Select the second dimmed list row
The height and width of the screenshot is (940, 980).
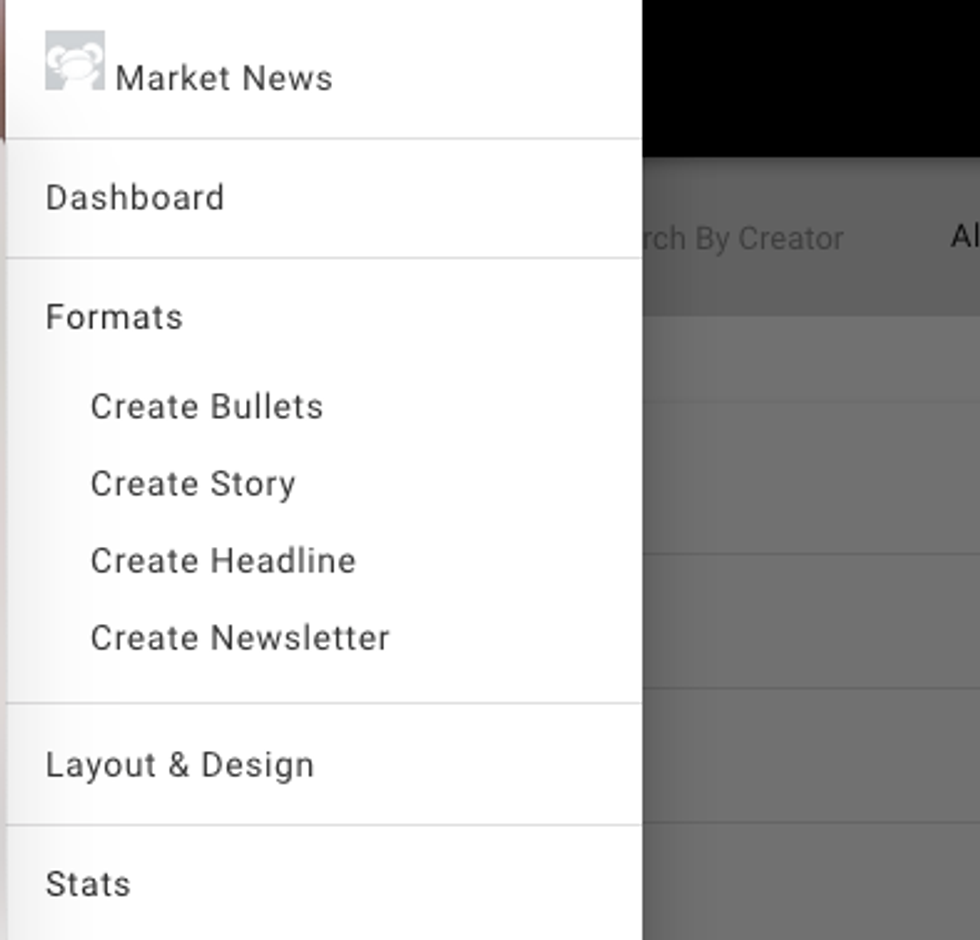click(x=810, y=478)
